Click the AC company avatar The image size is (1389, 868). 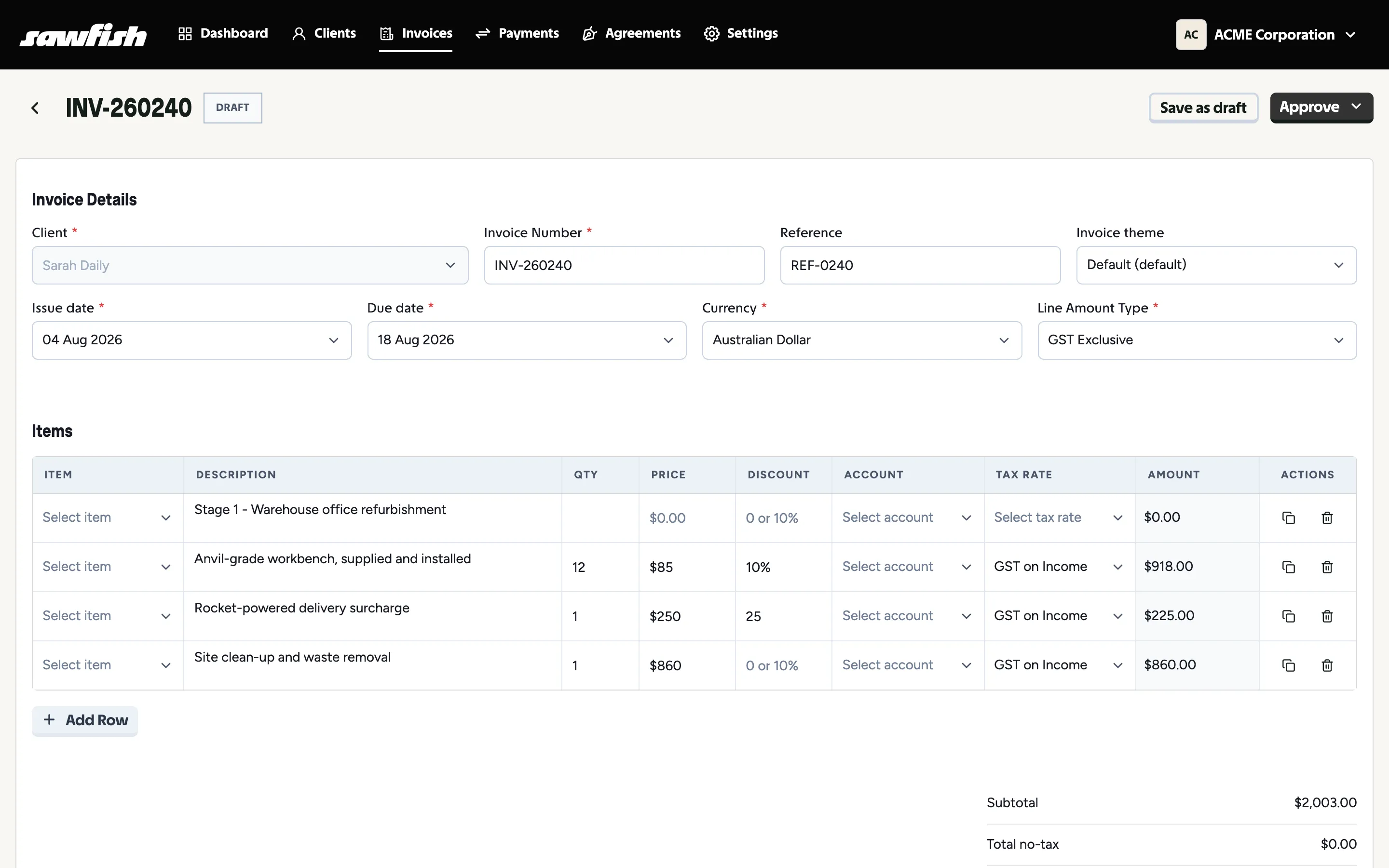[x=1190, y=34]
